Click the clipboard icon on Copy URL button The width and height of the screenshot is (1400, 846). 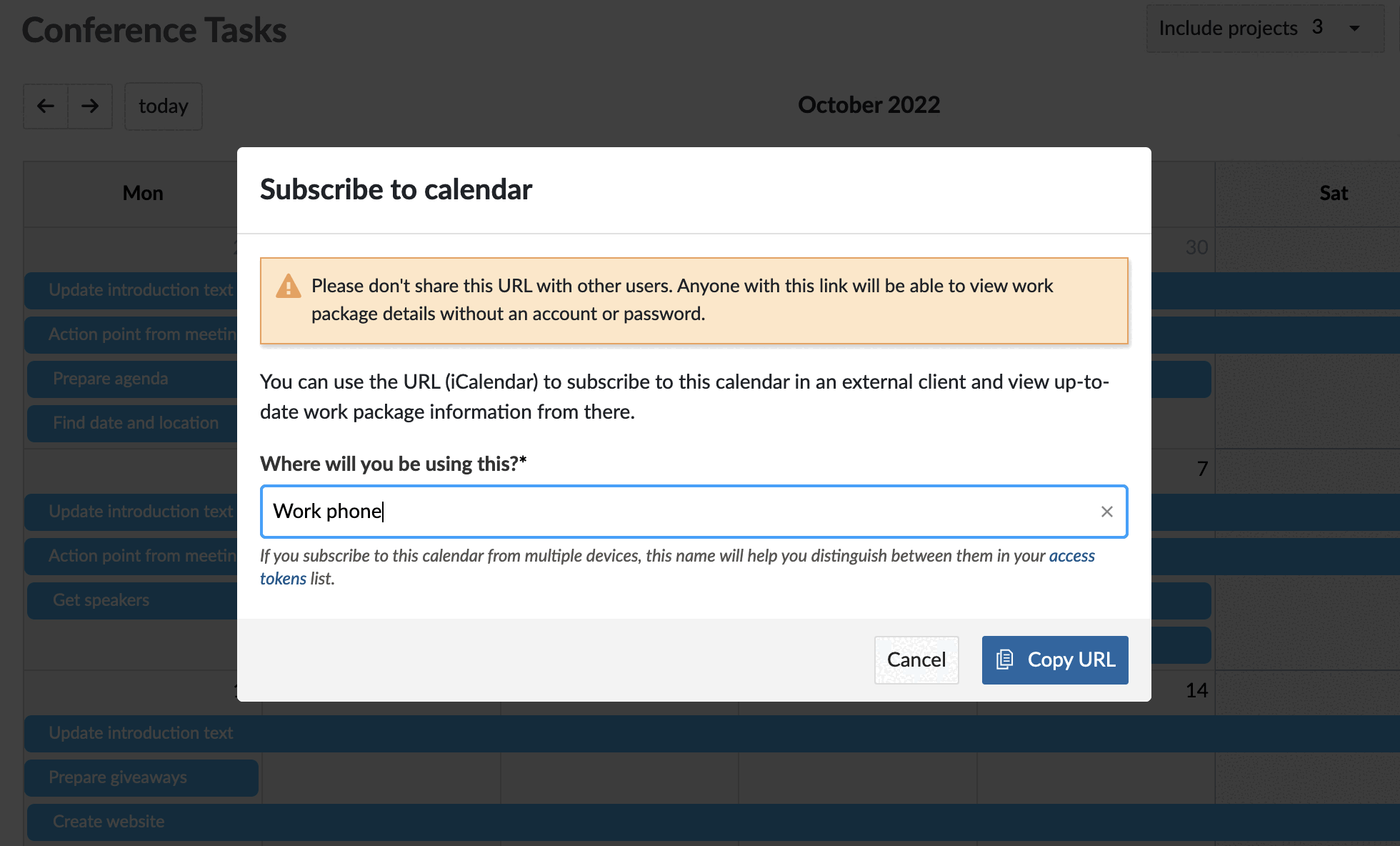1005,660
